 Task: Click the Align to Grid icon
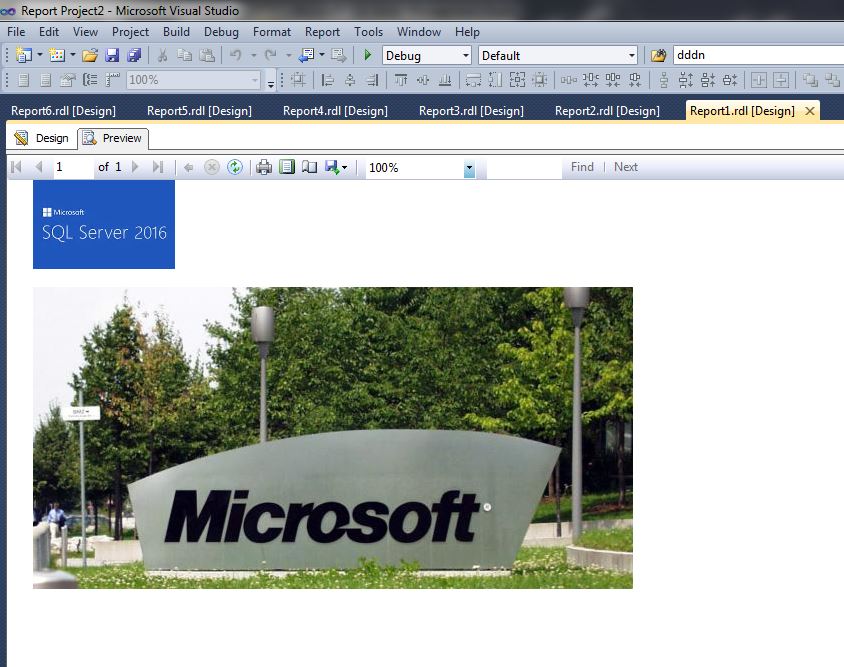298,80
